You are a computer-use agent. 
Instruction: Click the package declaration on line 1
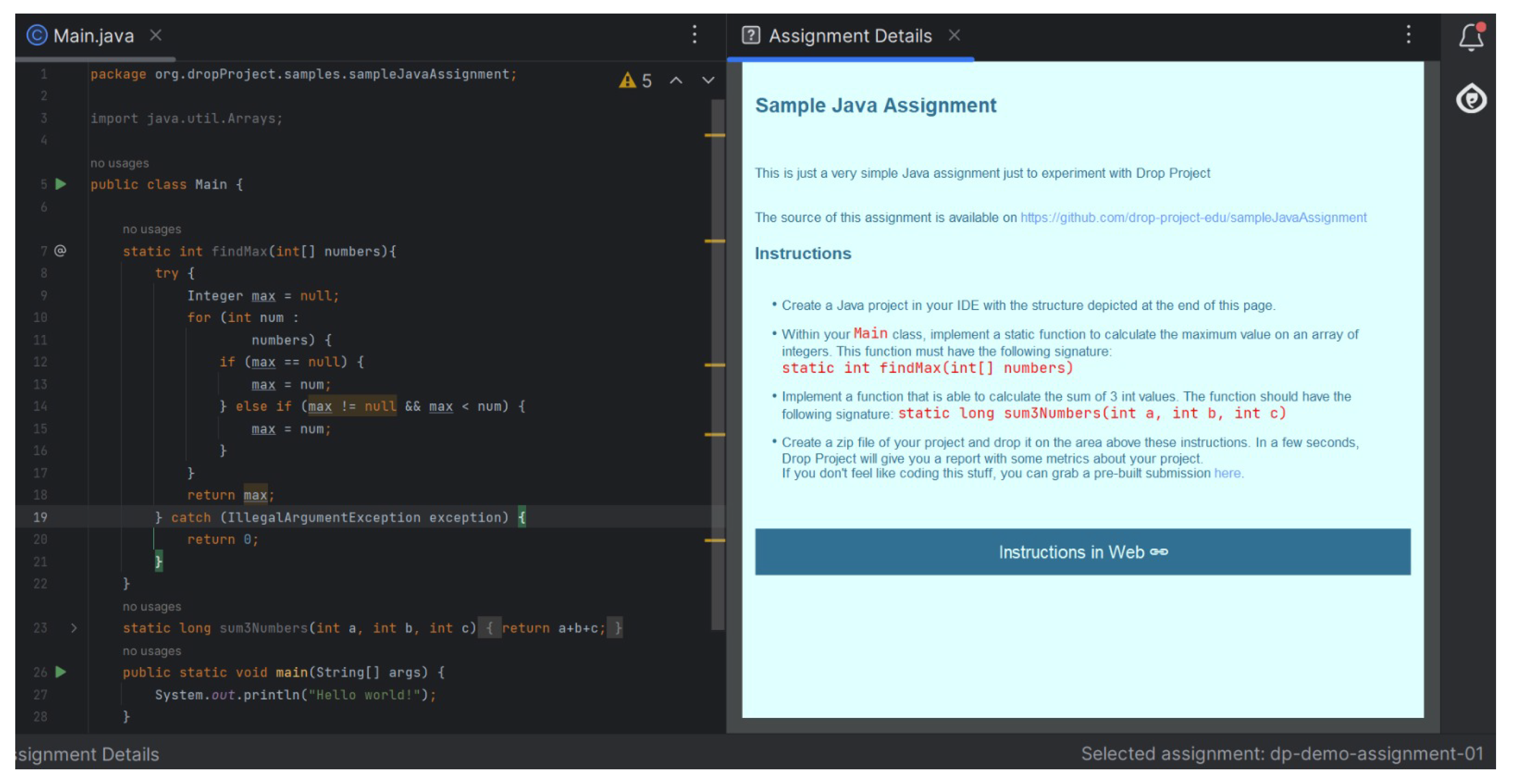pyautogui.click(x=303, y=74)
